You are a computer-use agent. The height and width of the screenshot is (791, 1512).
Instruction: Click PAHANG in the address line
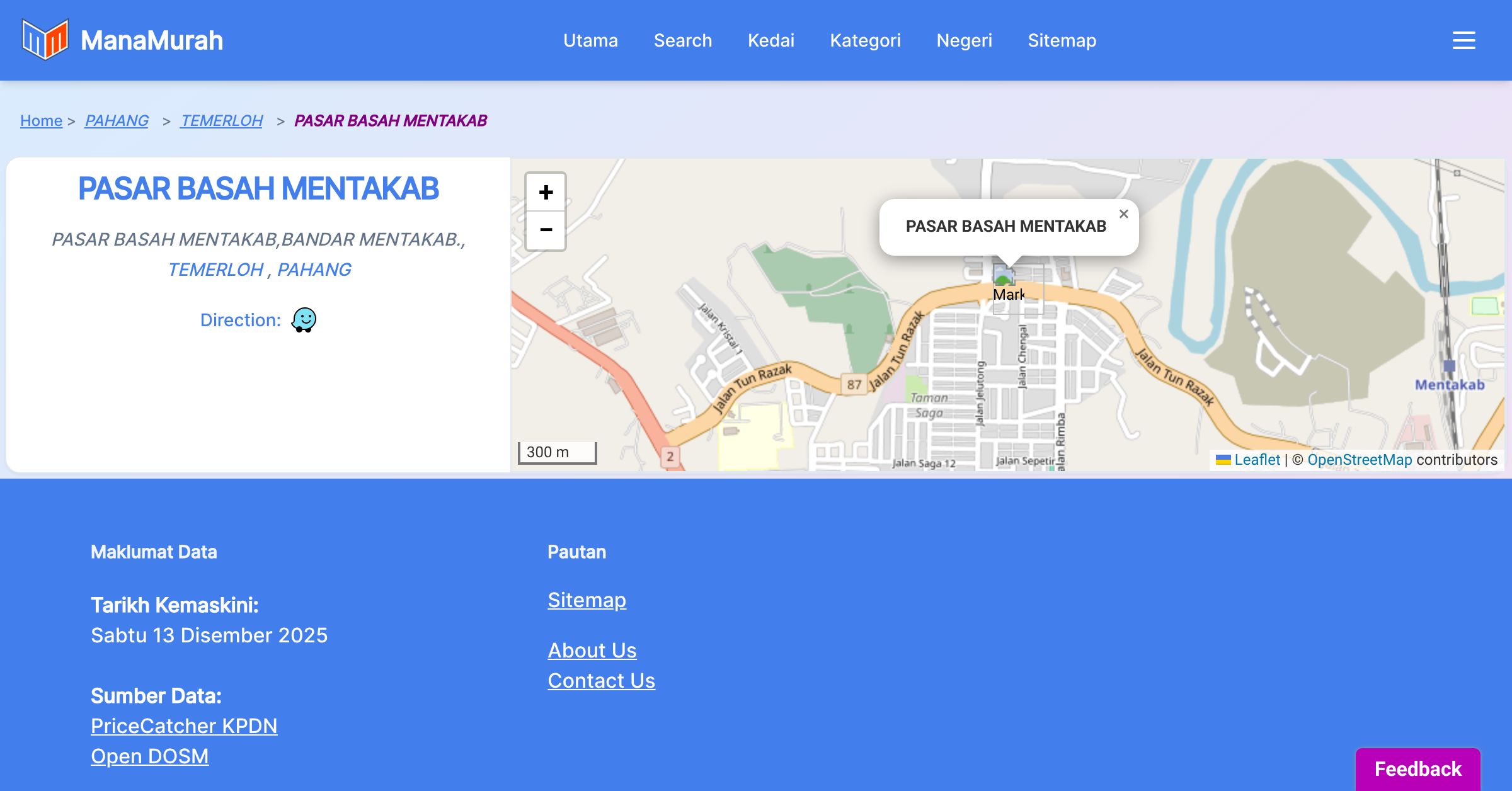point(314,270)
